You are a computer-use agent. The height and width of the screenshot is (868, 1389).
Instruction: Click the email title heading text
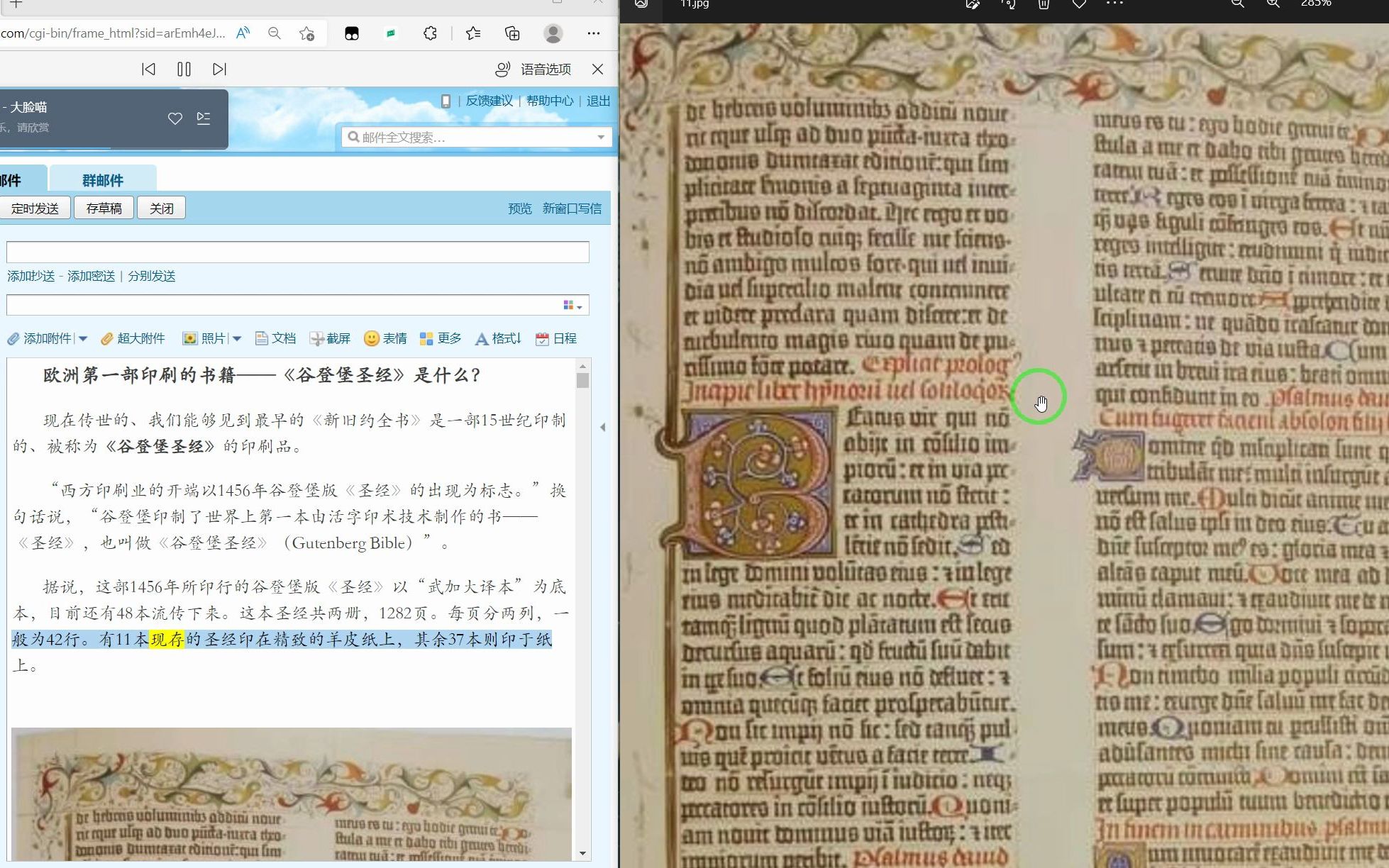[262, 375]
